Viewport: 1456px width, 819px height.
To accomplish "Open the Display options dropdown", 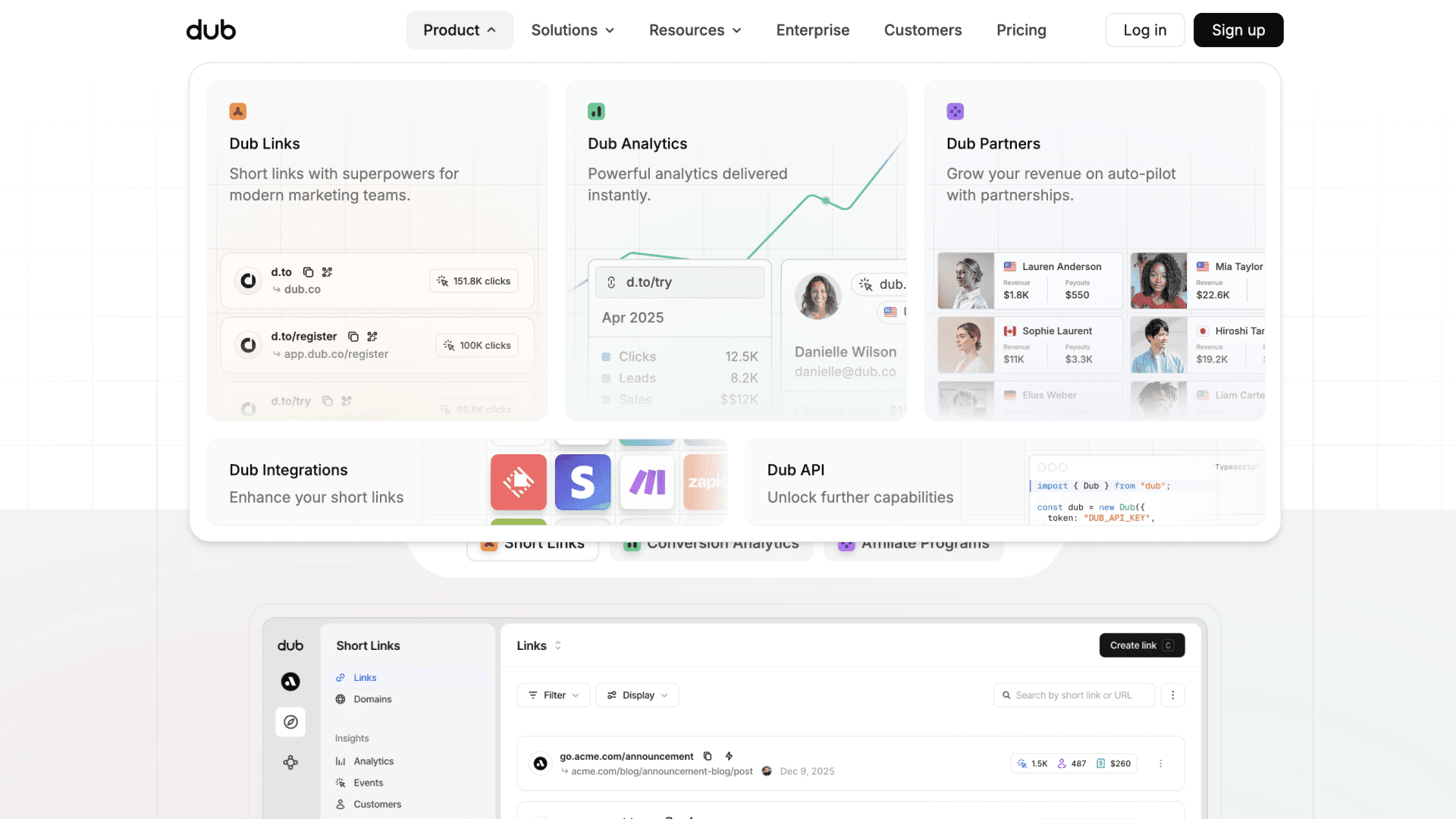I will [637, 695].
